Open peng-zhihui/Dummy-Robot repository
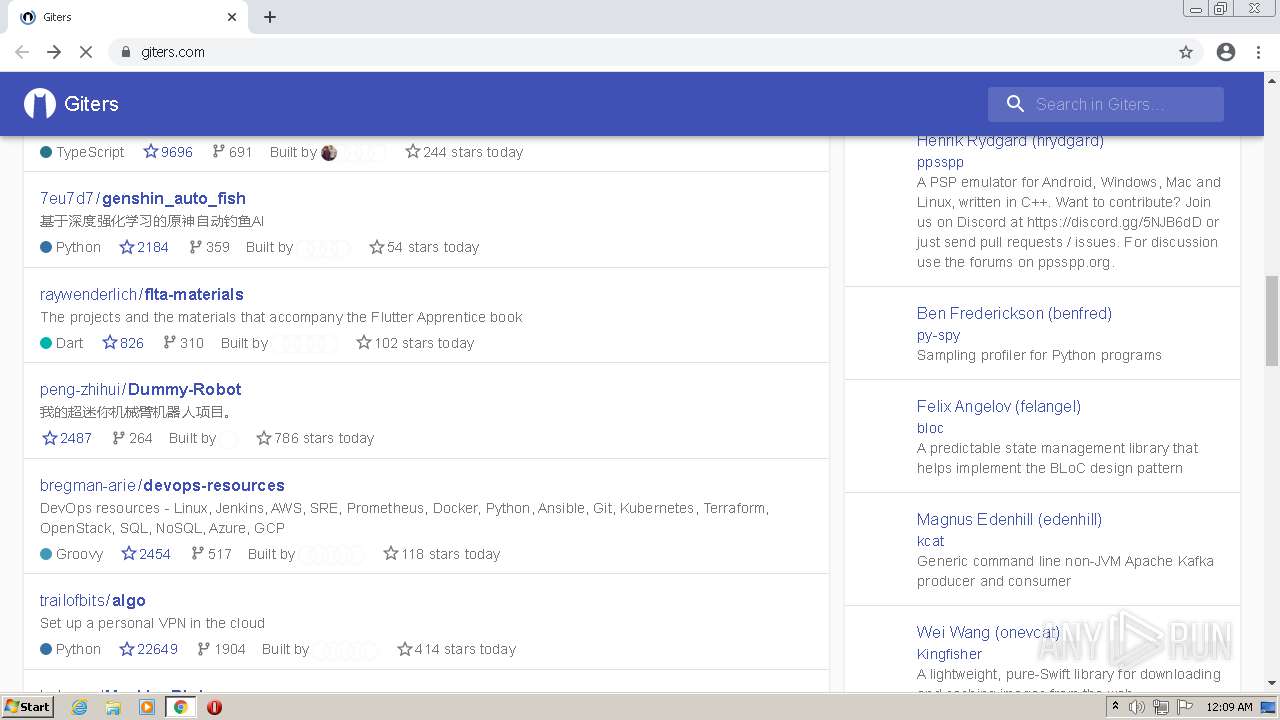1280x720 pixels. pyautogui.click(x=141, y=389)
